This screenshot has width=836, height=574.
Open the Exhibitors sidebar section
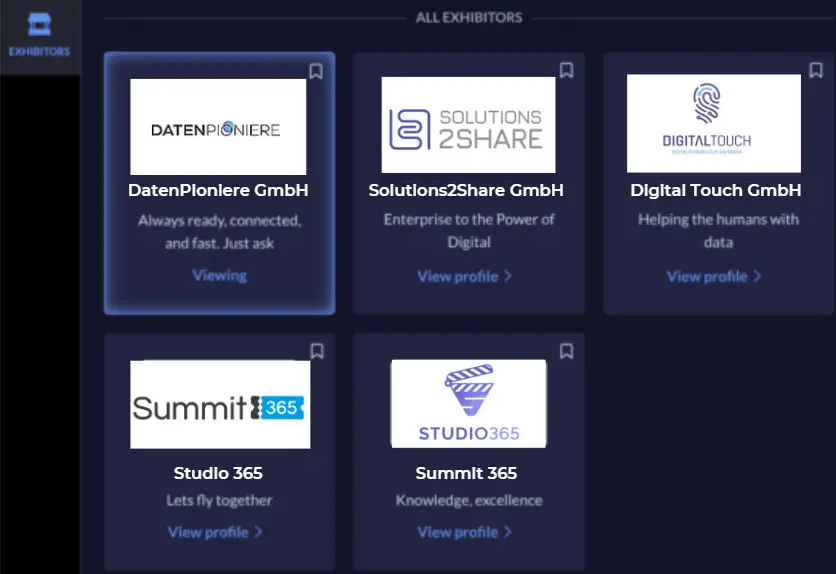coord(39,35)
